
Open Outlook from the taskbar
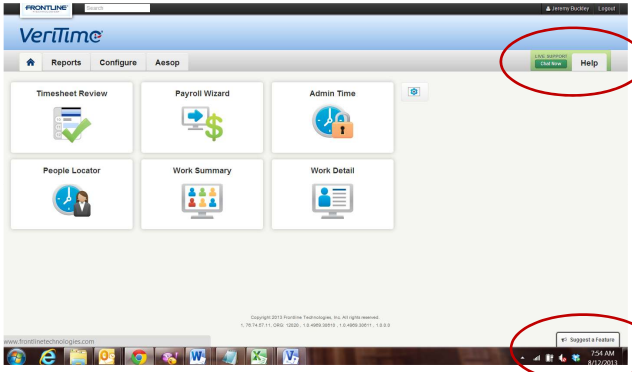[x=107, y=357]
